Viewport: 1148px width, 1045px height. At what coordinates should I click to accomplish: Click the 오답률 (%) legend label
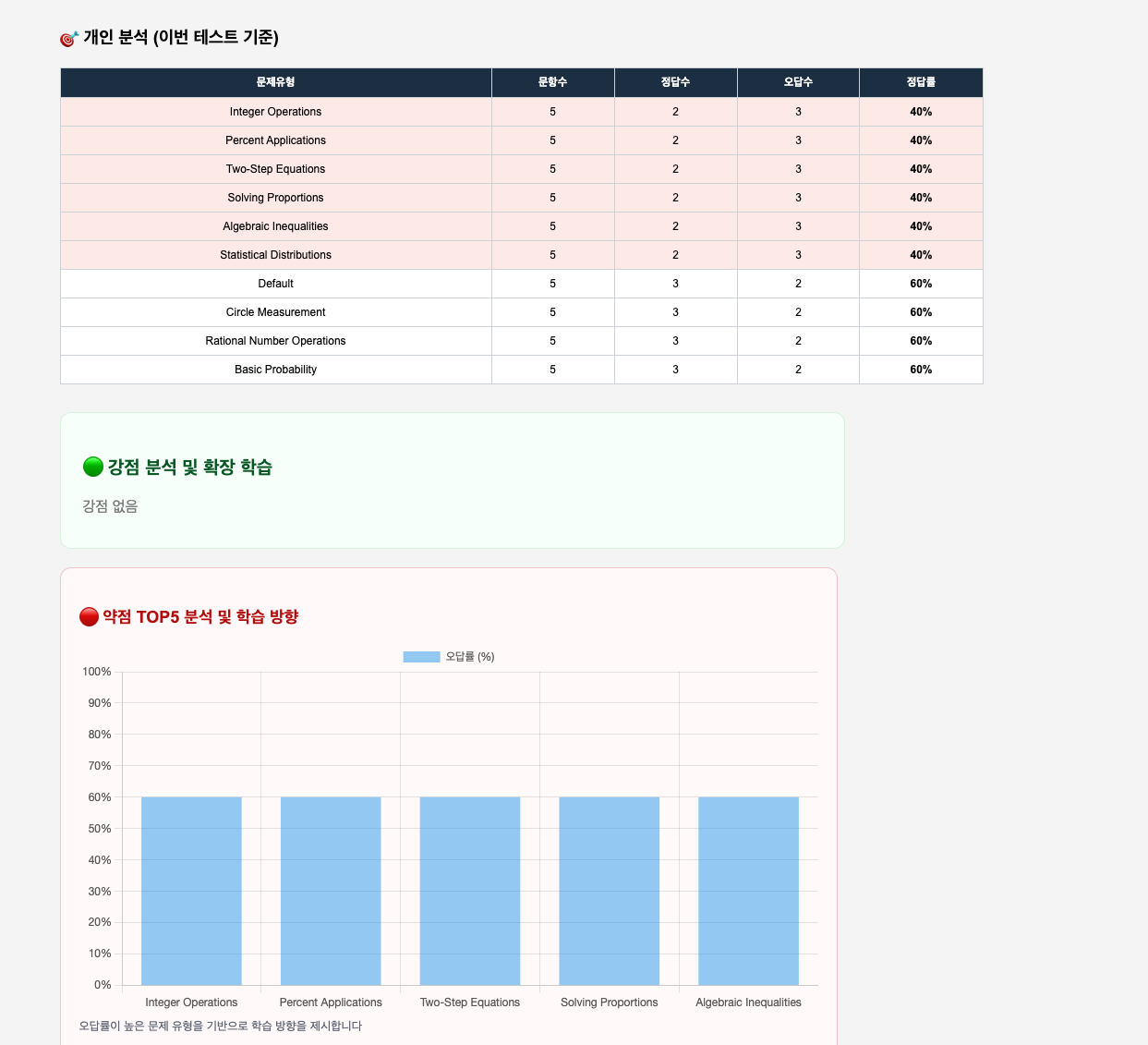pyautogui.click(x=470, y=657)
